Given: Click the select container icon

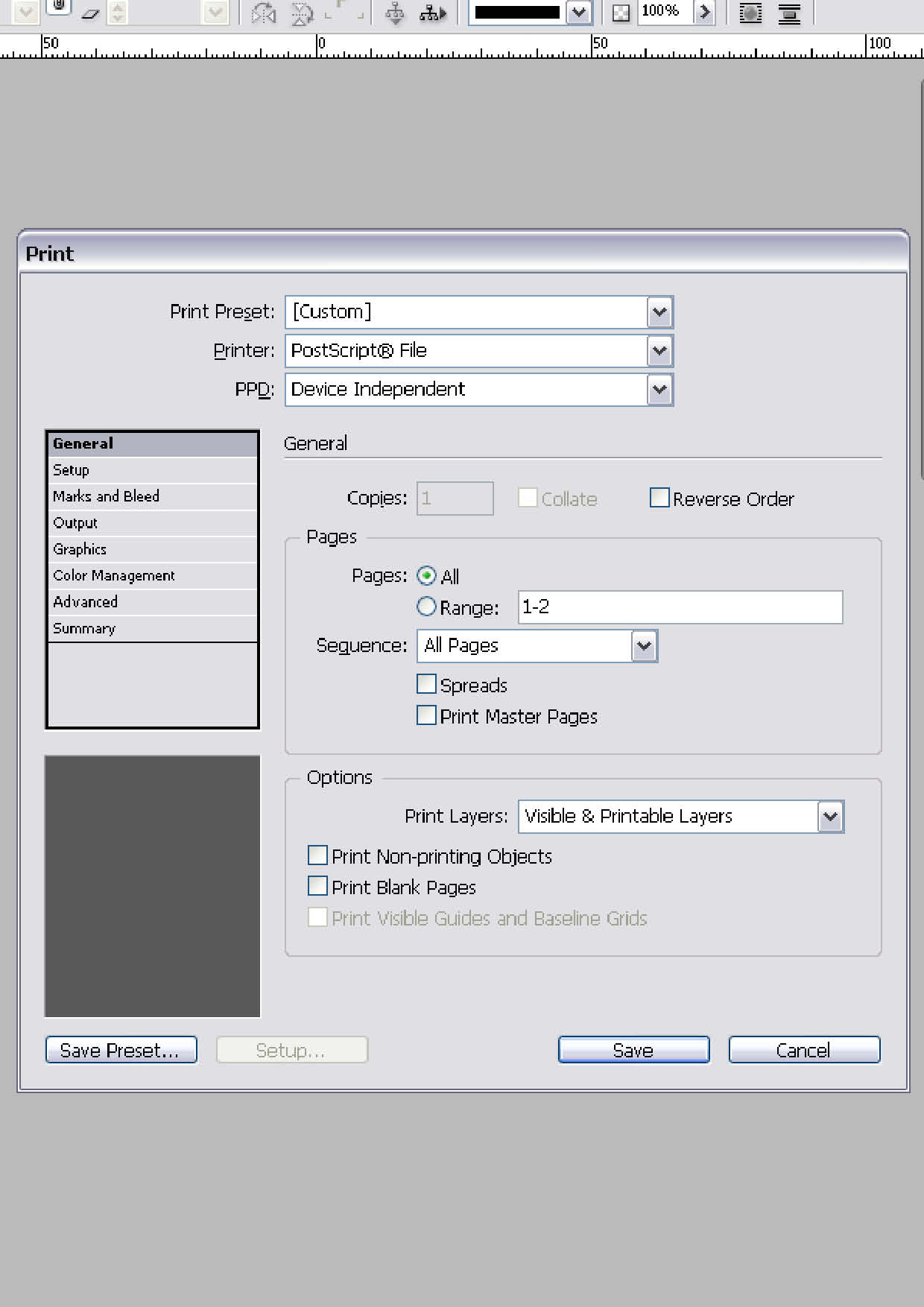Looking at the screenshot, I should (395, 13).
